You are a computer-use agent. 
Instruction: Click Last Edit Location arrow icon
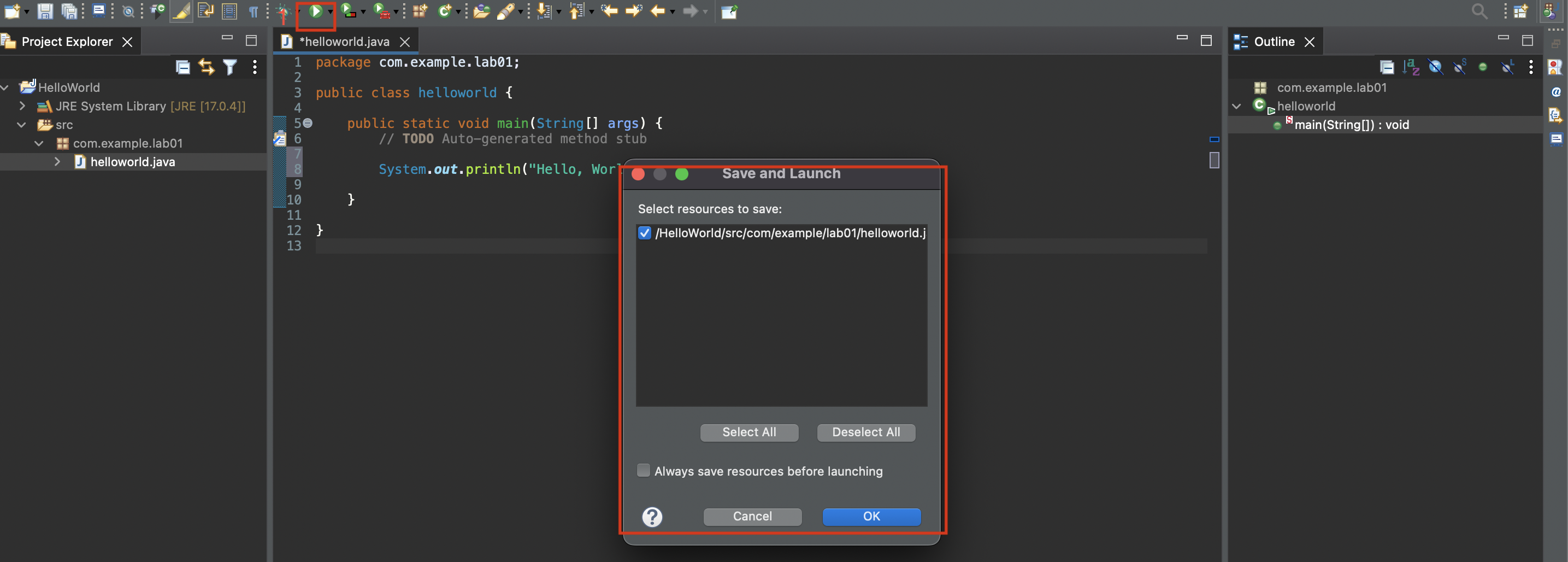click(609, 11)
